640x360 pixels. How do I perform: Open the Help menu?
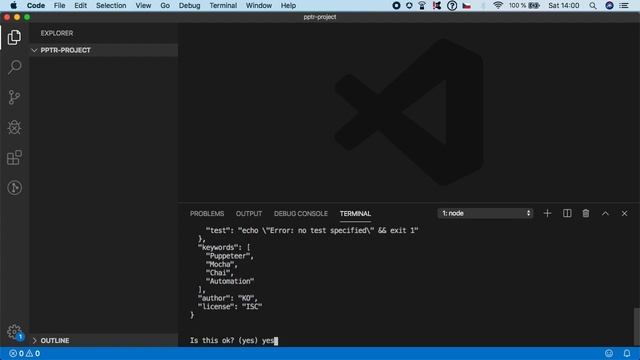pos(288,6)
